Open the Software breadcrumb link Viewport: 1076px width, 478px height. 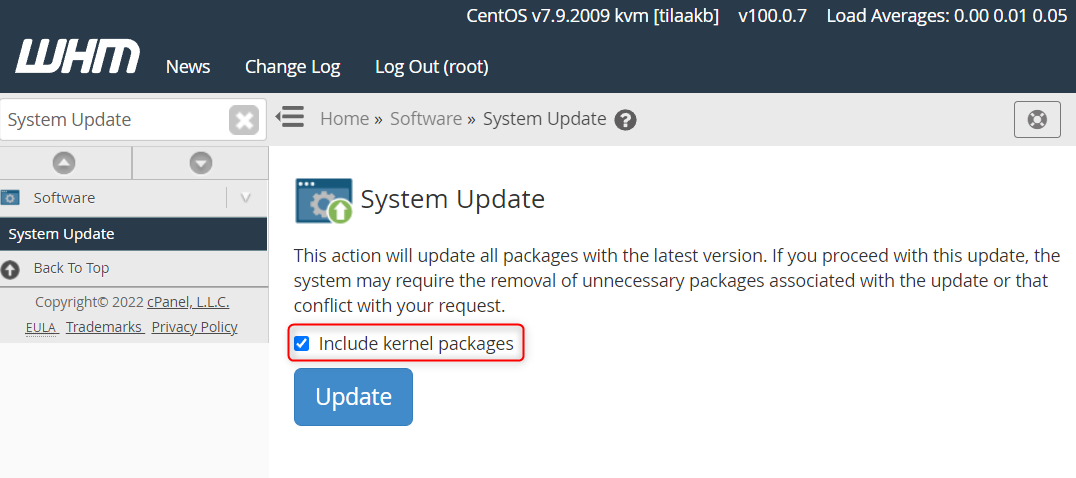426,119
